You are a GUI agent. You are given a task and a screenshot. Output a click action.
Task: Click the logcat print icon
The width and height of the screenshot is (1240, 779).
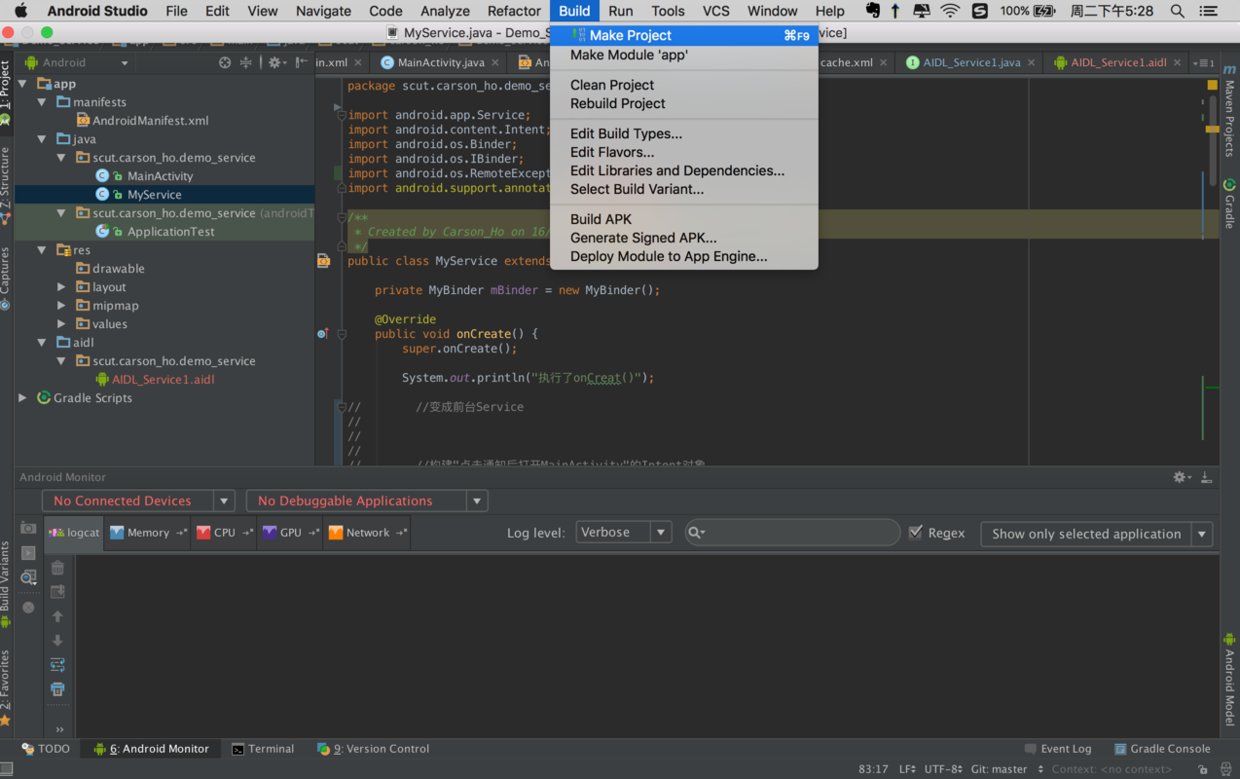[58, 689]
